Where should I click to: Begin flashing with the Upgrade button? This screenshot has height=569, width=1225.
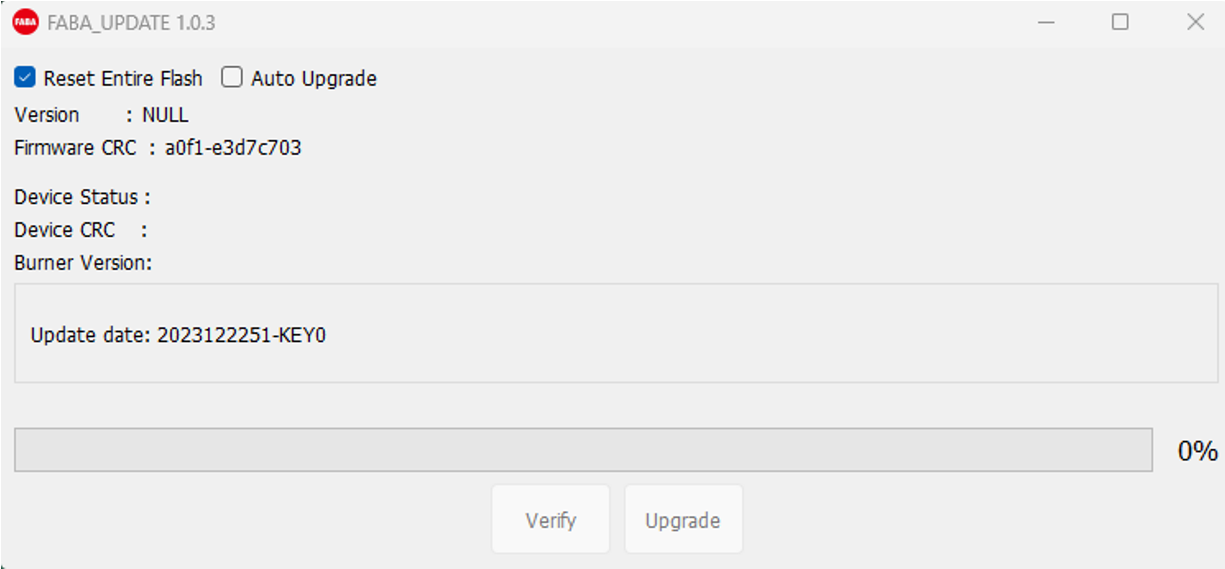(x=683, y=520)
